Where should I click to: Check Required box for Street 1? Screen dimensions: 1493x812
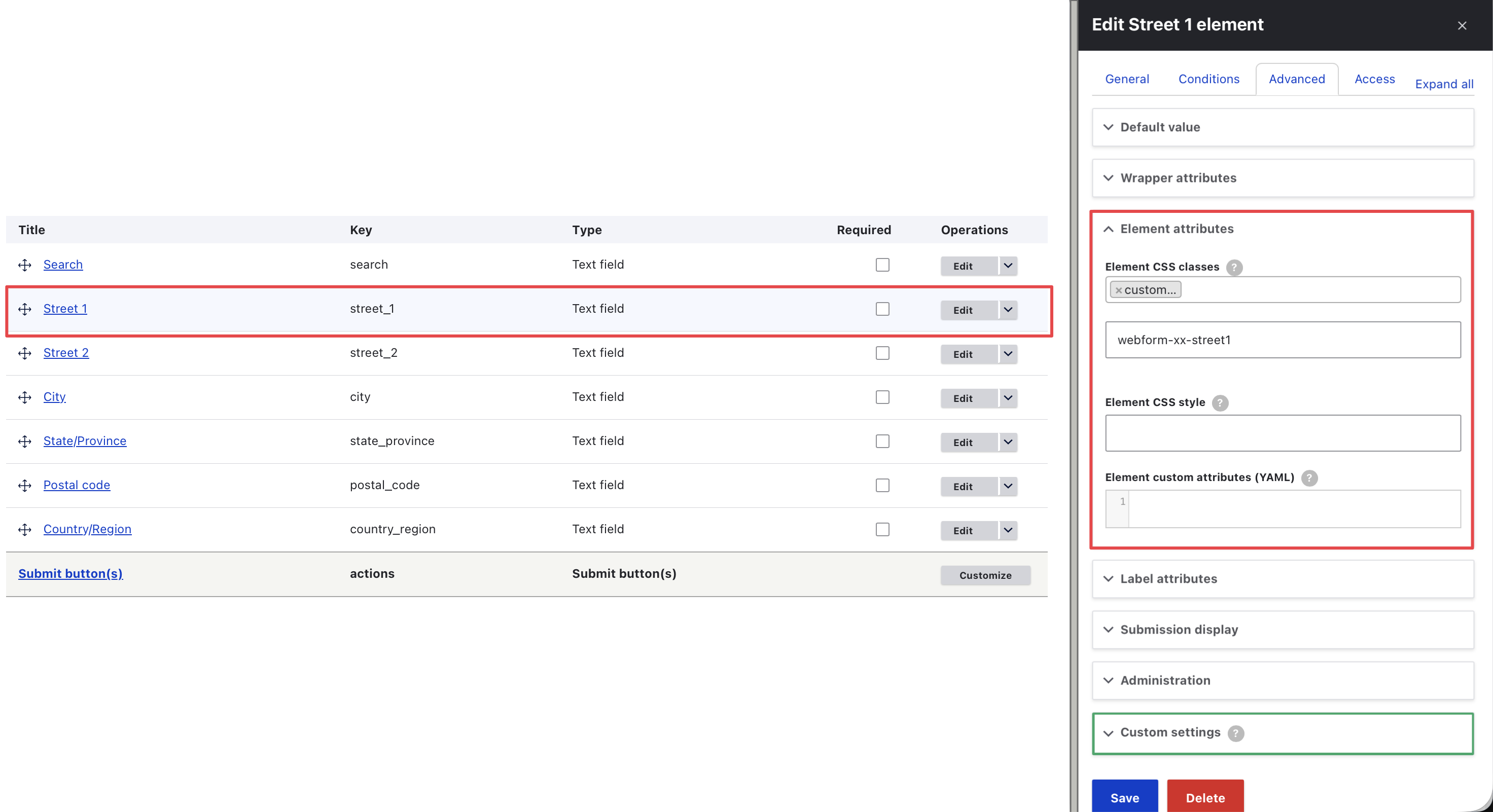[x=882, y=309]
